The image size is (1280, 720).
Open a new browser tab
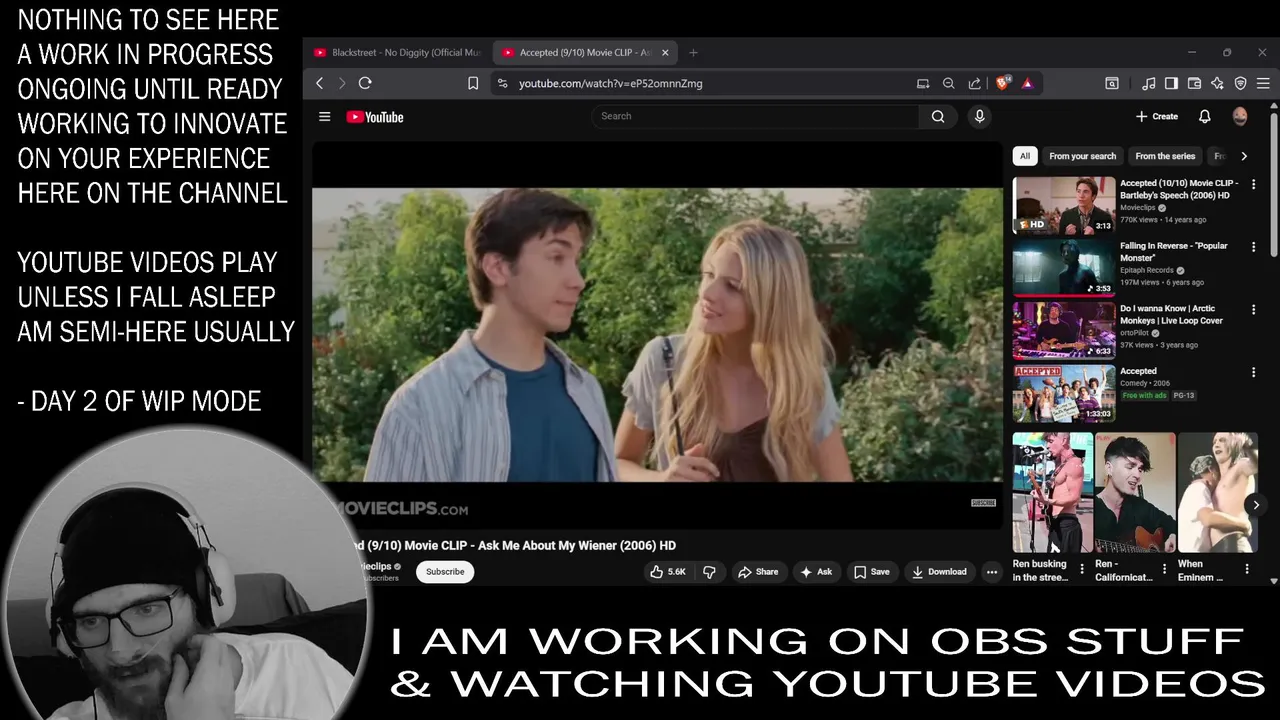[x=693, y=52]
